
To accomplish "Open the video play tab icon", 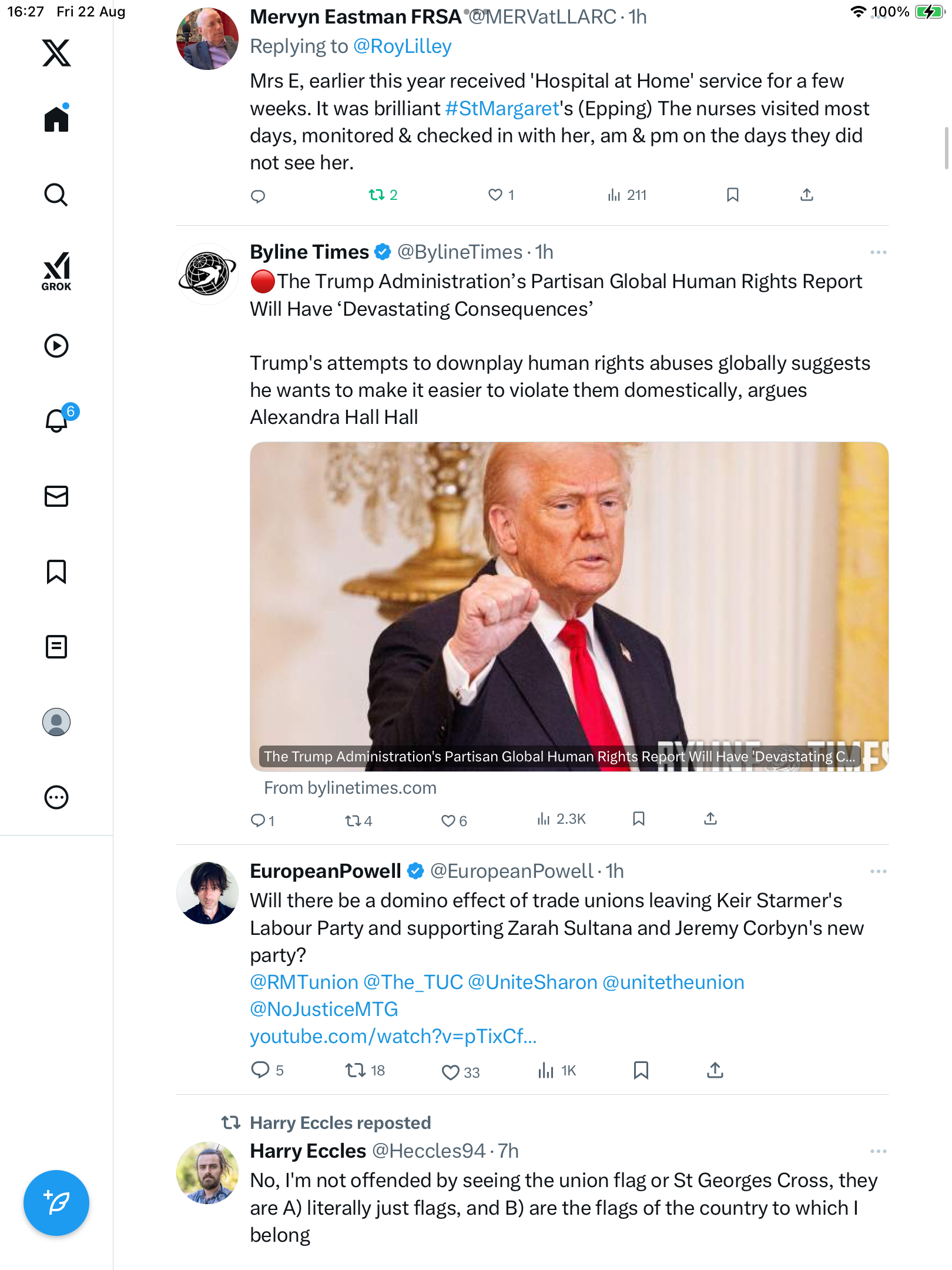I will coord(56,346).
